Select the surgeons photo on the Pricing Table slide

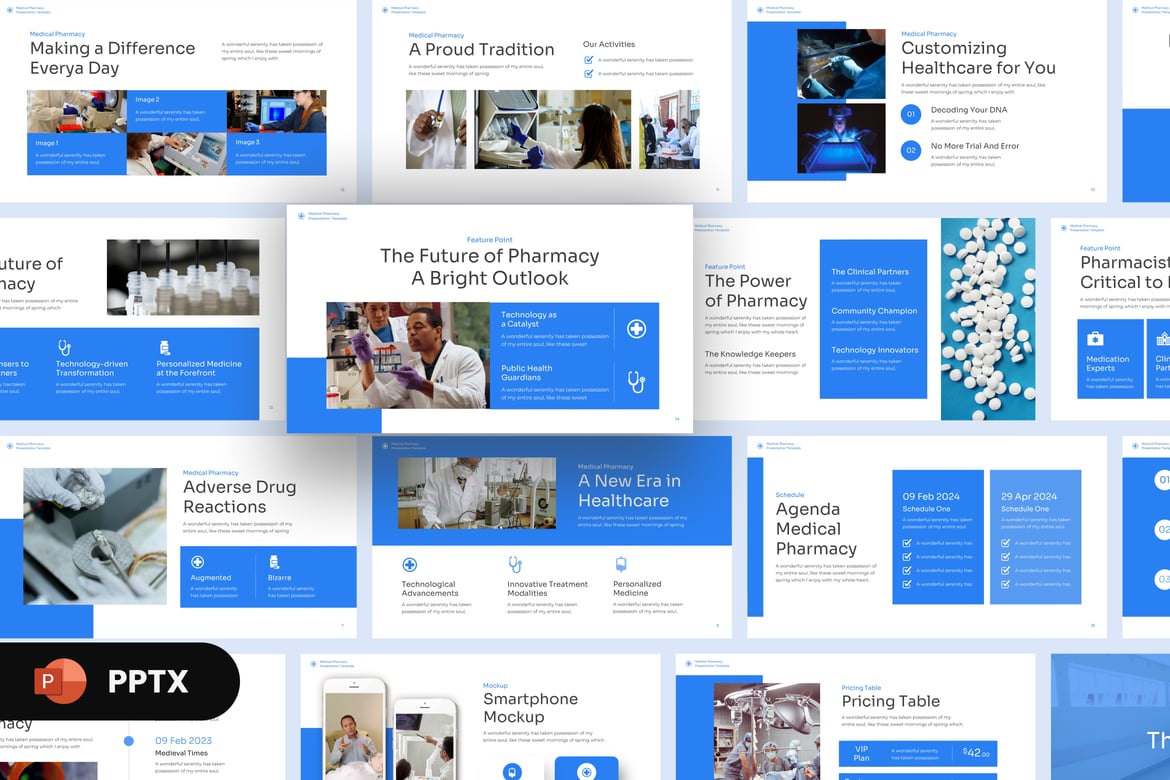(x=766, y=731)
